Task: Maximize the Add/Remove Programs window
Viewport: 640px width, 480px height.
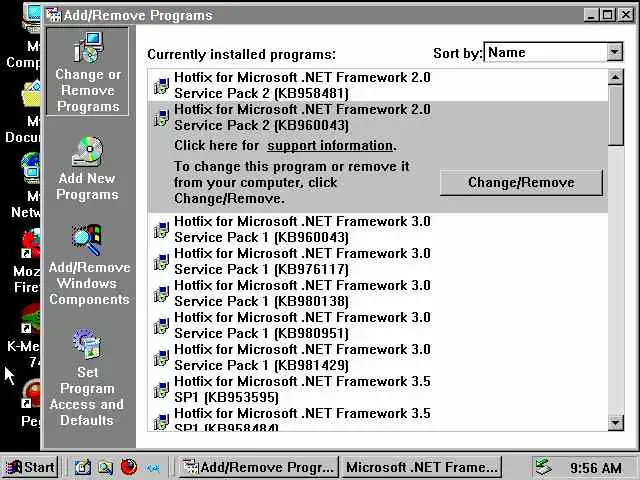Action: 608,15
